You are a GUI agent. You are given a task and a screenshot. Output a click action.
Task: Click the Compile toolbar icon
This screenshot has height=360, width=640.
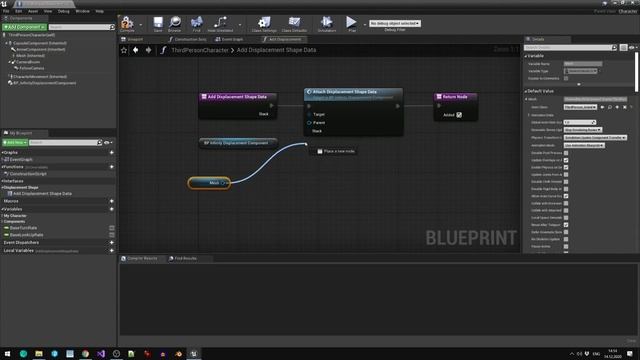[x=127, y=24]
